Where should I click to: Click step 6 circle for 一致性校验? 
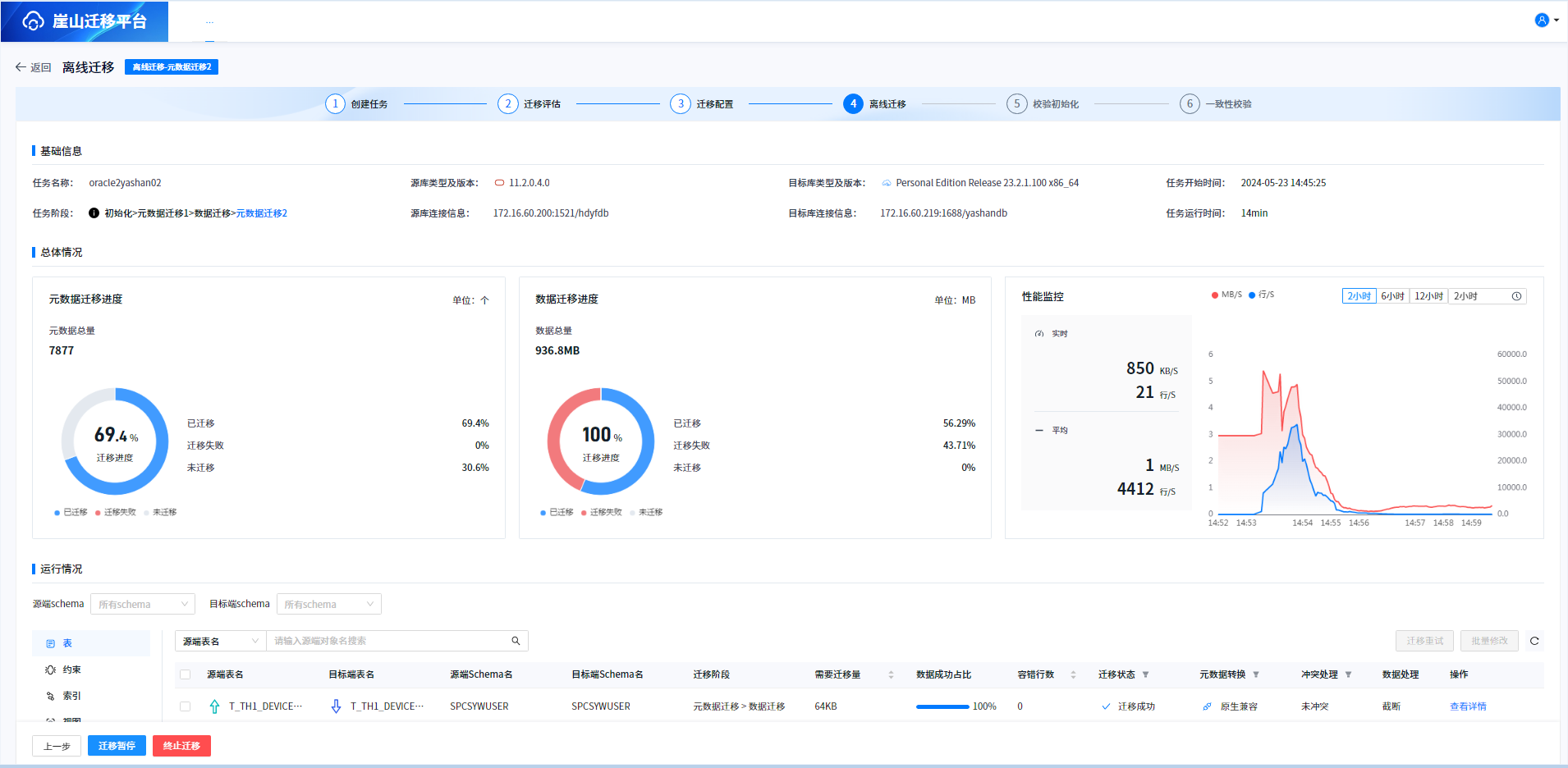[x=1190, y=104]
